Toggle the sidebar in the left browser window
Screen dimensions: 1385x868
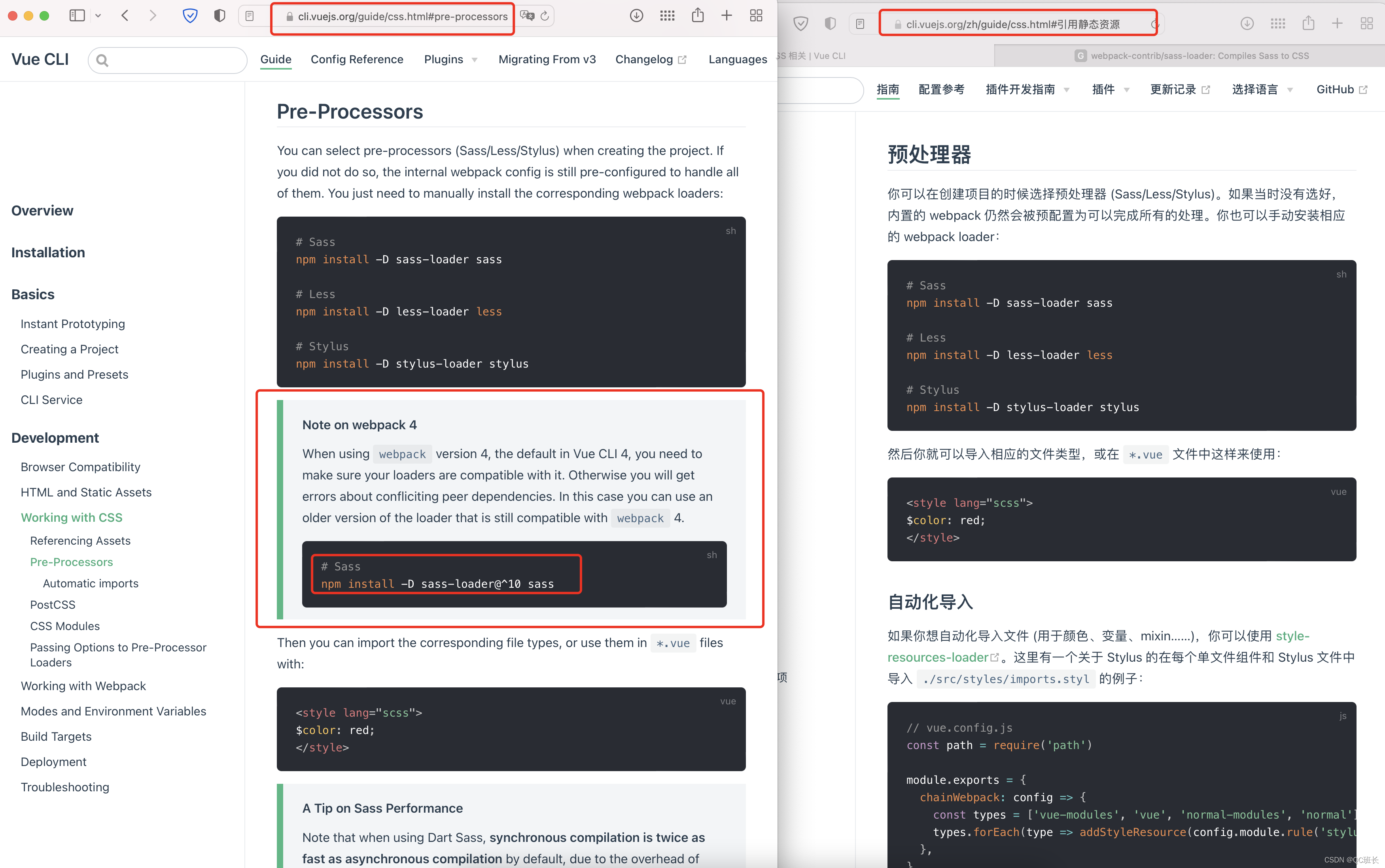77,15
